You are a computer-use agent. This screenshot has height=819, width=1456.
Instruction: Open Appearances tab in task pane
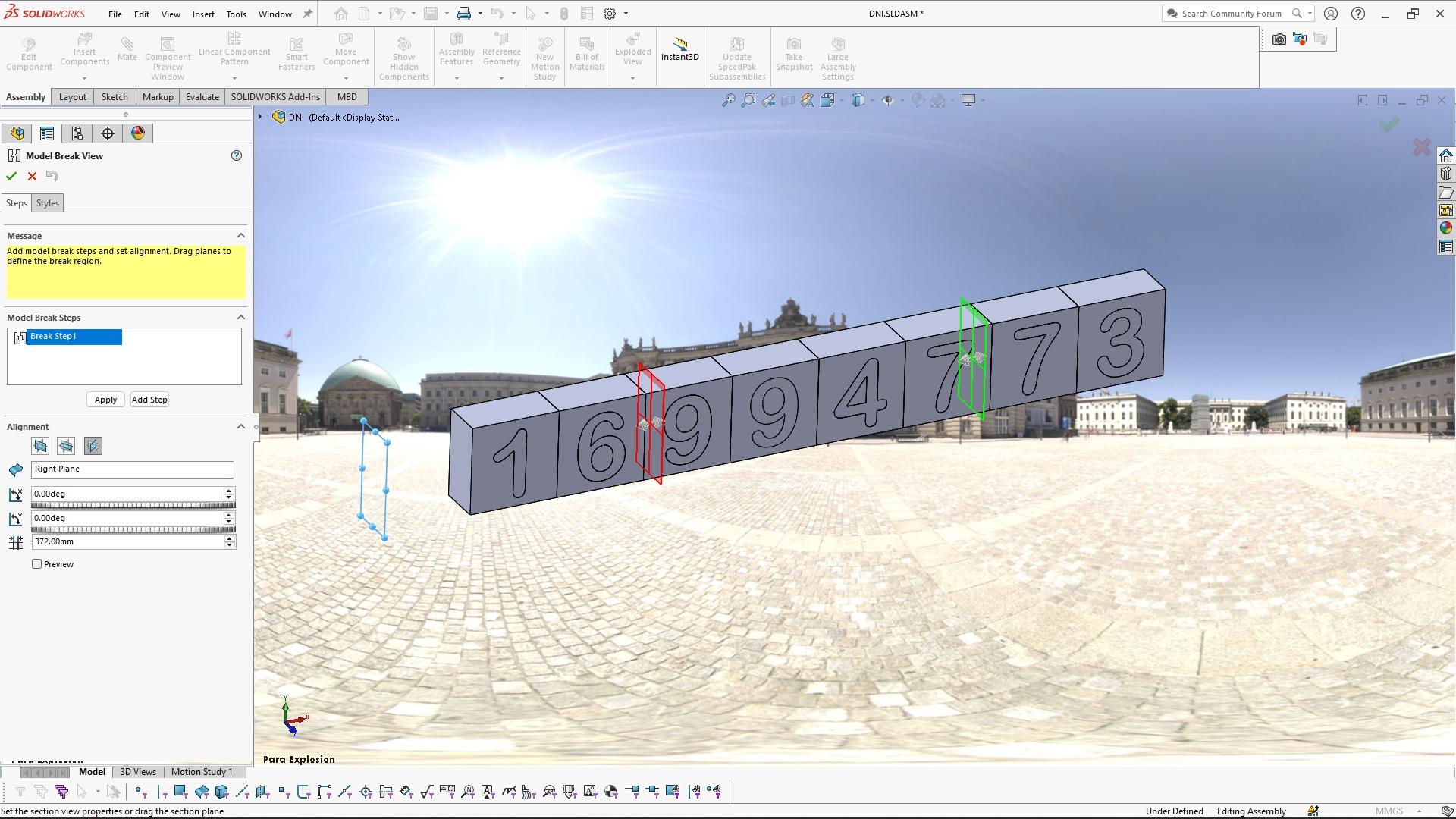[1446, 228]
